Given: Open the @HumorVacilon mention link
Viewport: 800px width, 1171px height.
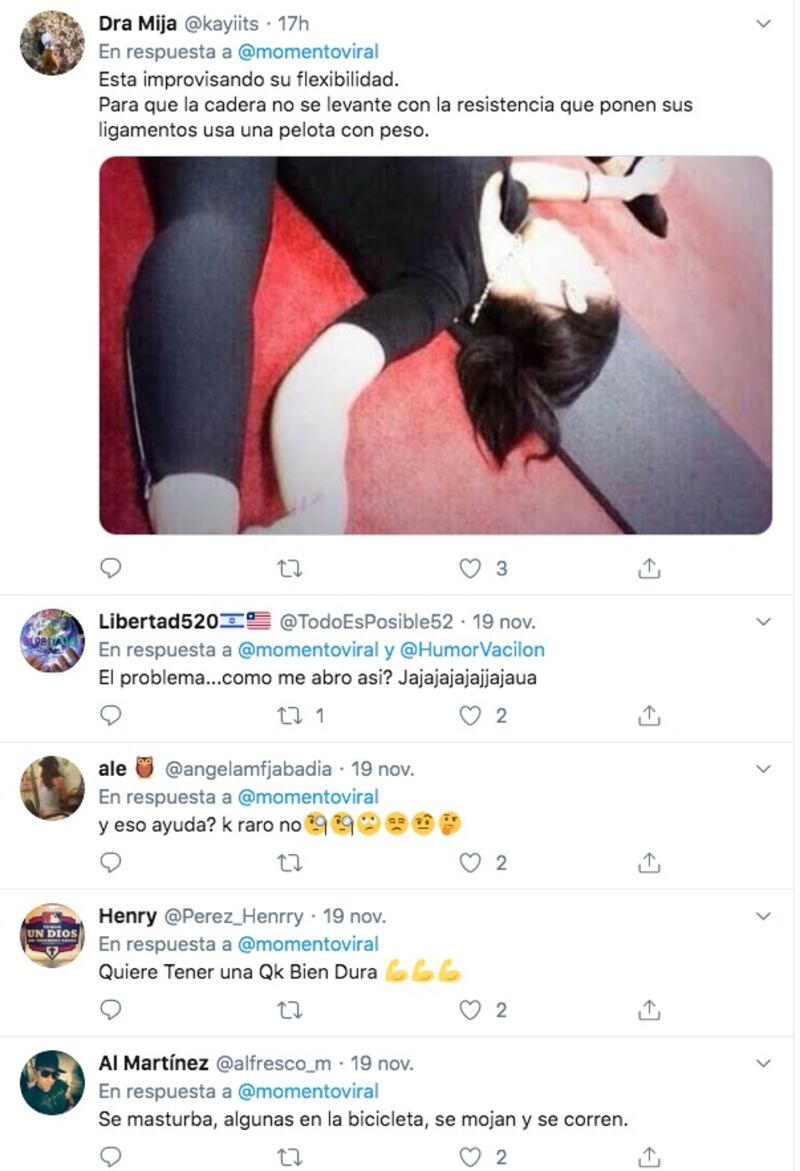Looking at the screenshot, I should pos(472,650).
